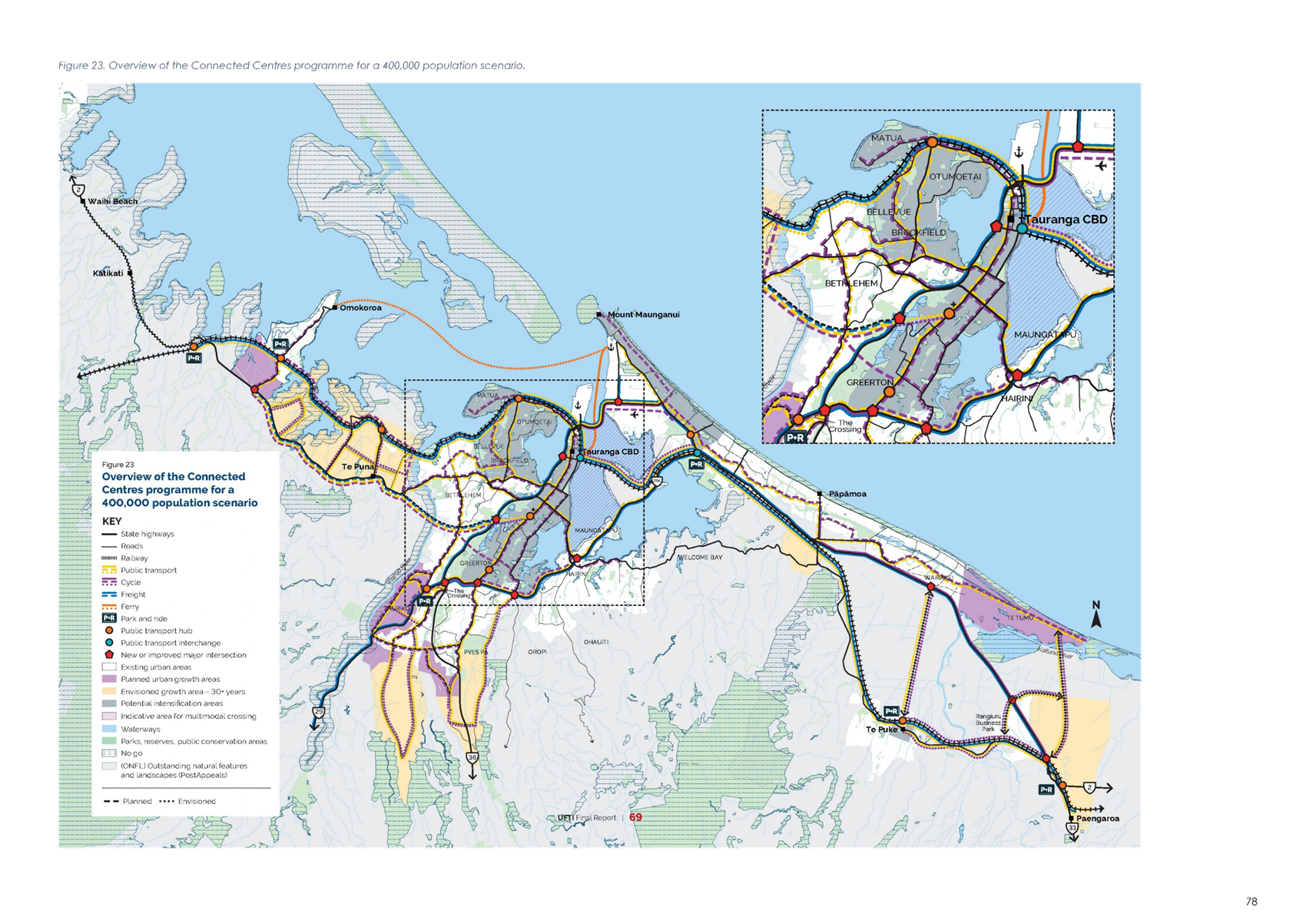
Task: Click the red major intersection pentagon in the key
Action: point(109,654)
